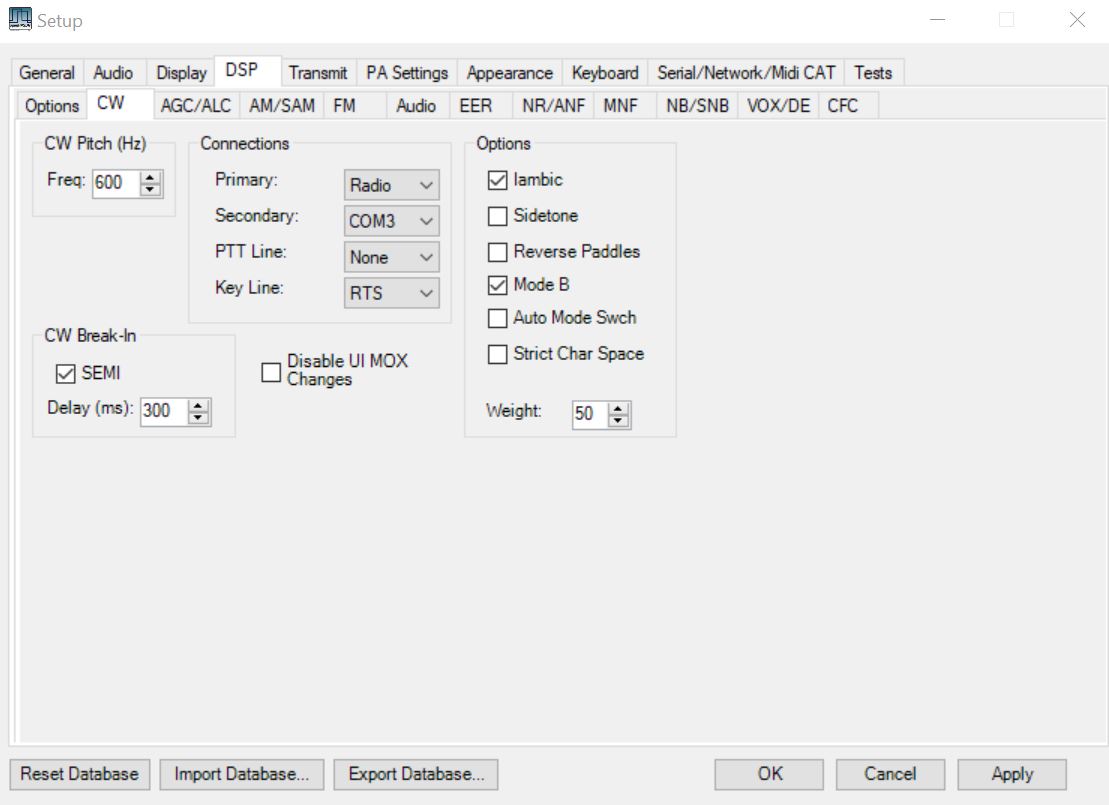Open the Serial/Network/Midi CAT tab
Viewport: 1109px width, 805px height.
[x=746, y=73]
